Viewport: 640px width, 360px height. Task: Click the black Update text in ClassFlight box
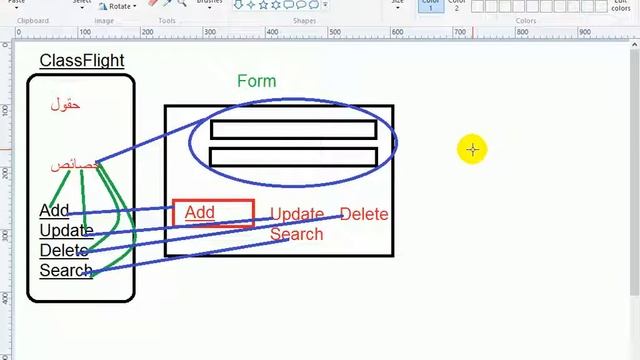click(x=67, y=231)
